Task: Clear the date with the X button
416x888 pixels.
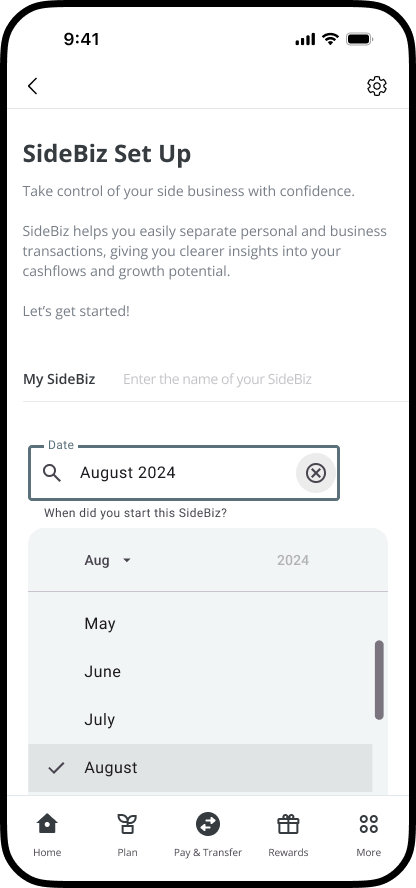Action: coord(316,473)
